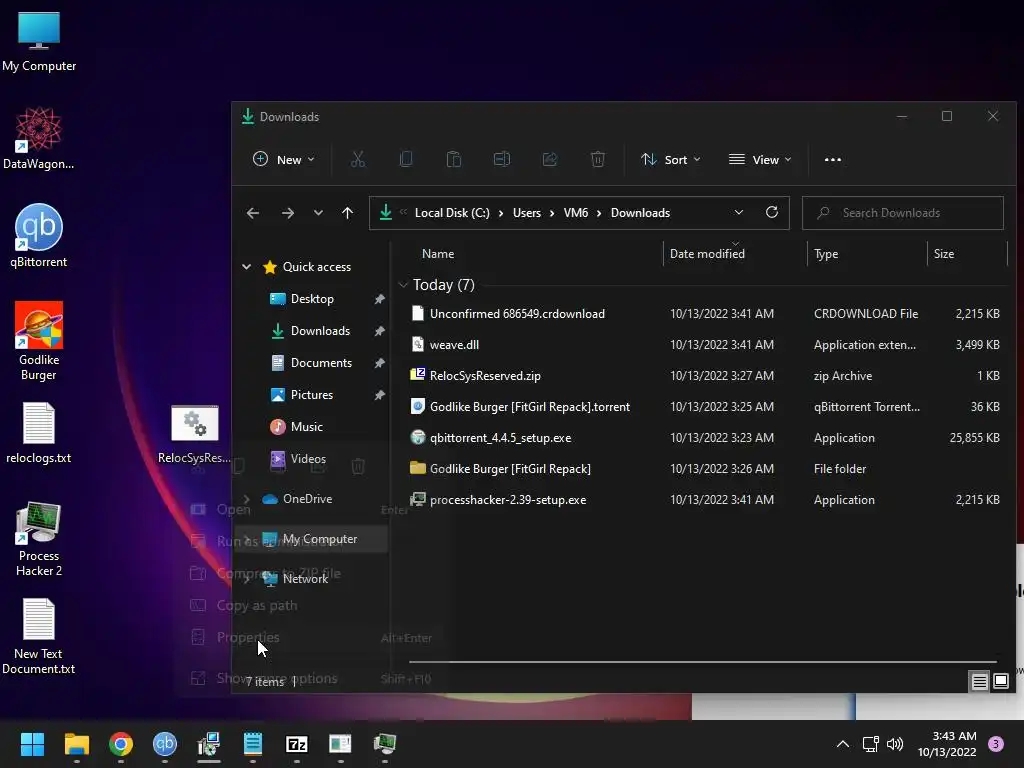
Task: Switch to large thumbnails view icon
Action: (1000, 682)
